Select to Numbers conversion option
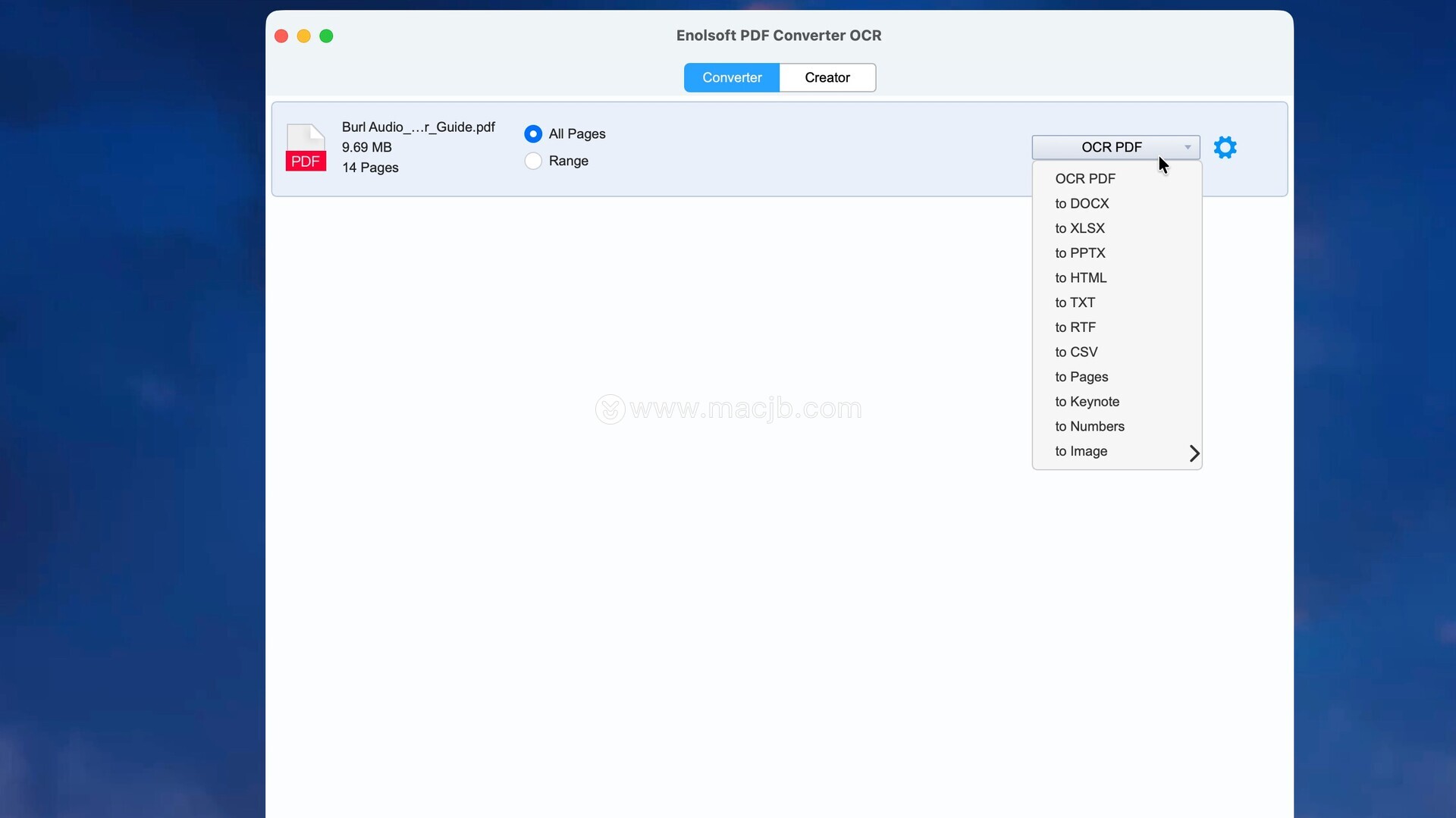The width and height of the screenshot is (1456, 818). click(1089, 426)
